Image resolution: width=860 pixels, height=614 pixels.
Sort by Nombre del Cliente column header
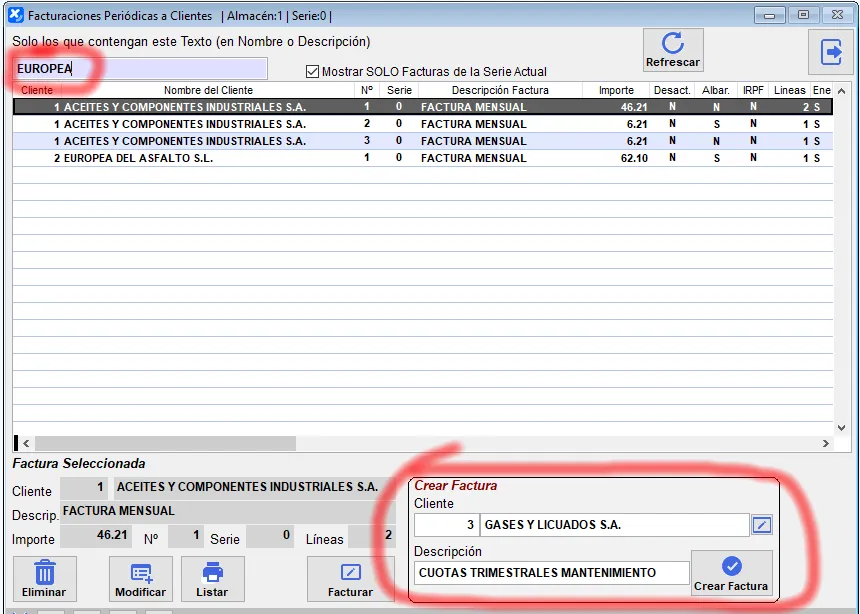pos(208,90)
